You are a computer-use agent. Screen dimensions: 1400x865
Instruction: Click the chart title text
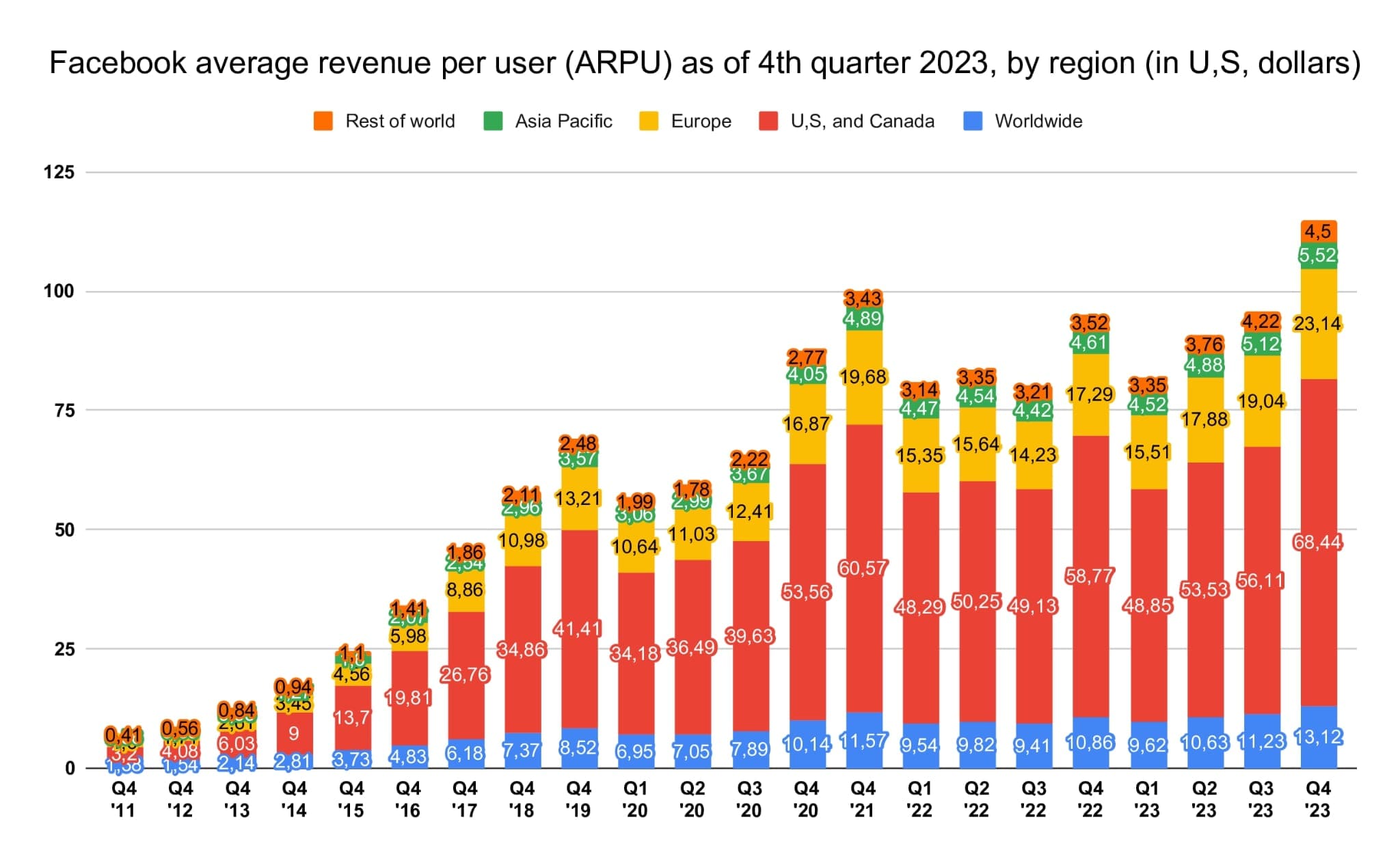[x=705, y=63]
